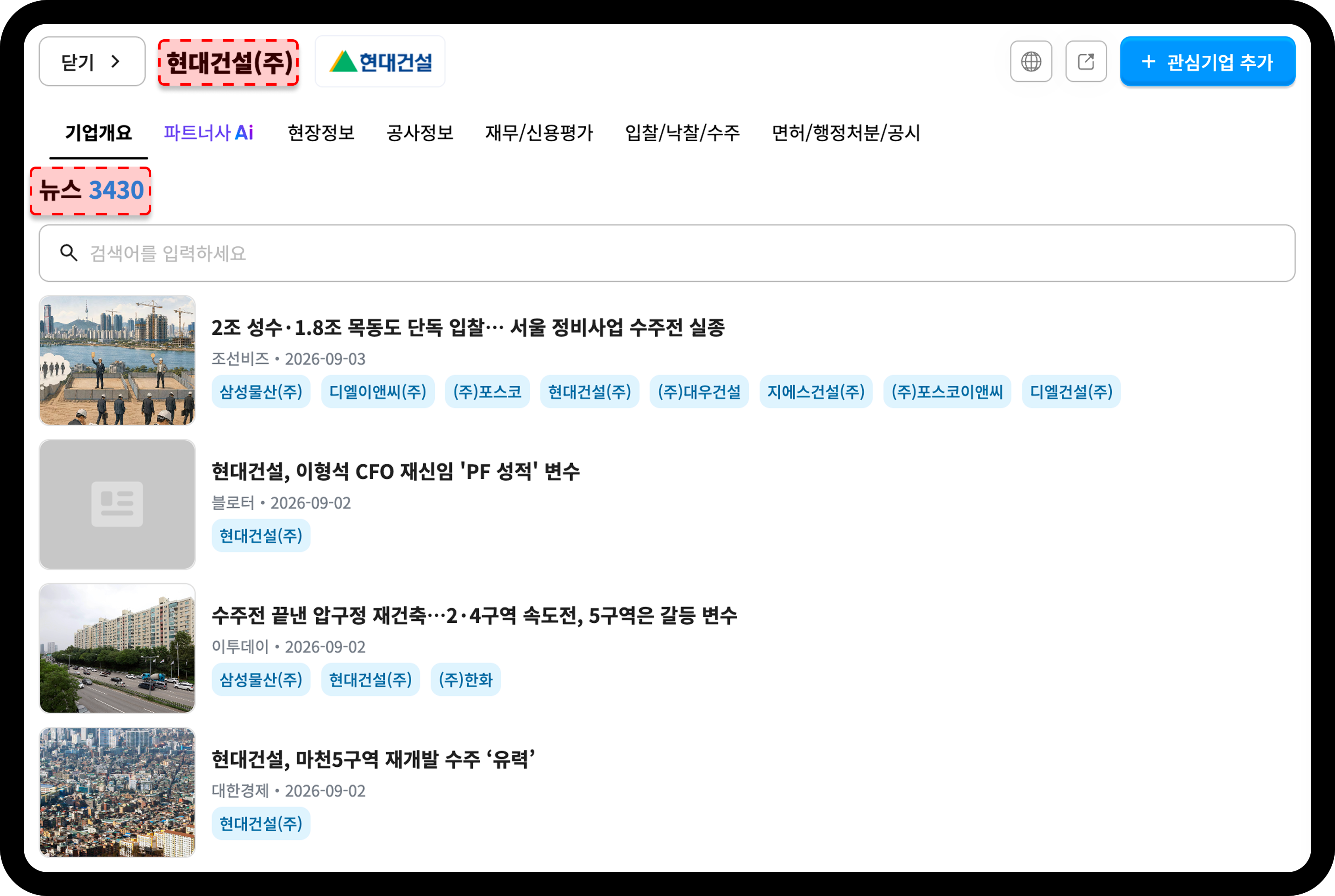Click the 블로터 • 2026-09-02 source line
Screen dimensions: 1335x896
point(281,503)
